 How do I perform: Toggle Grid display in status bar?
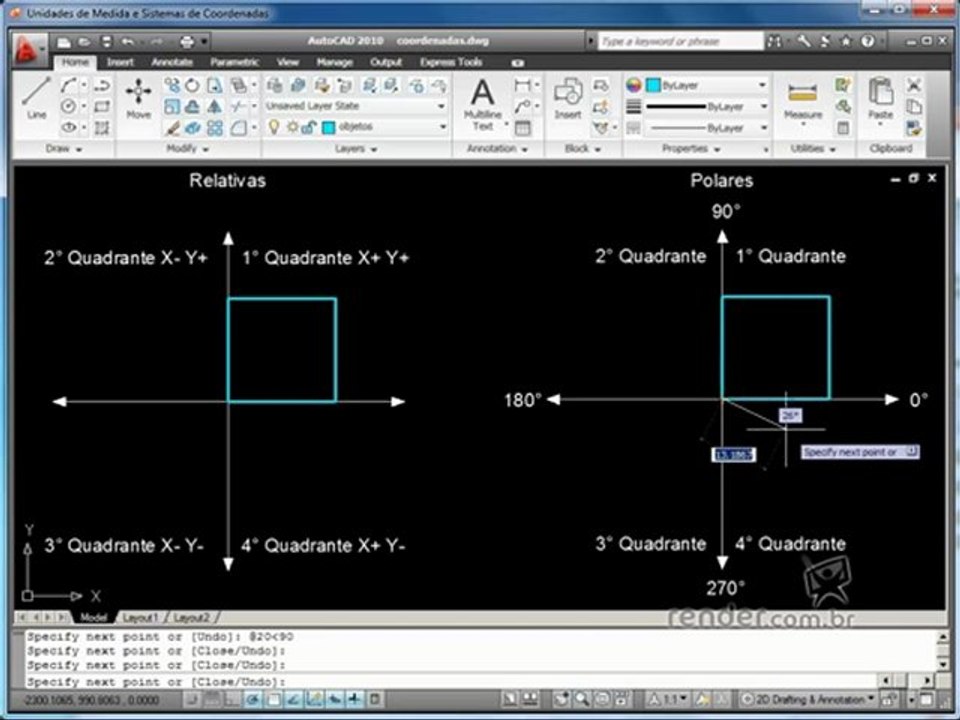pyautogui.click(x=212, y=699)
